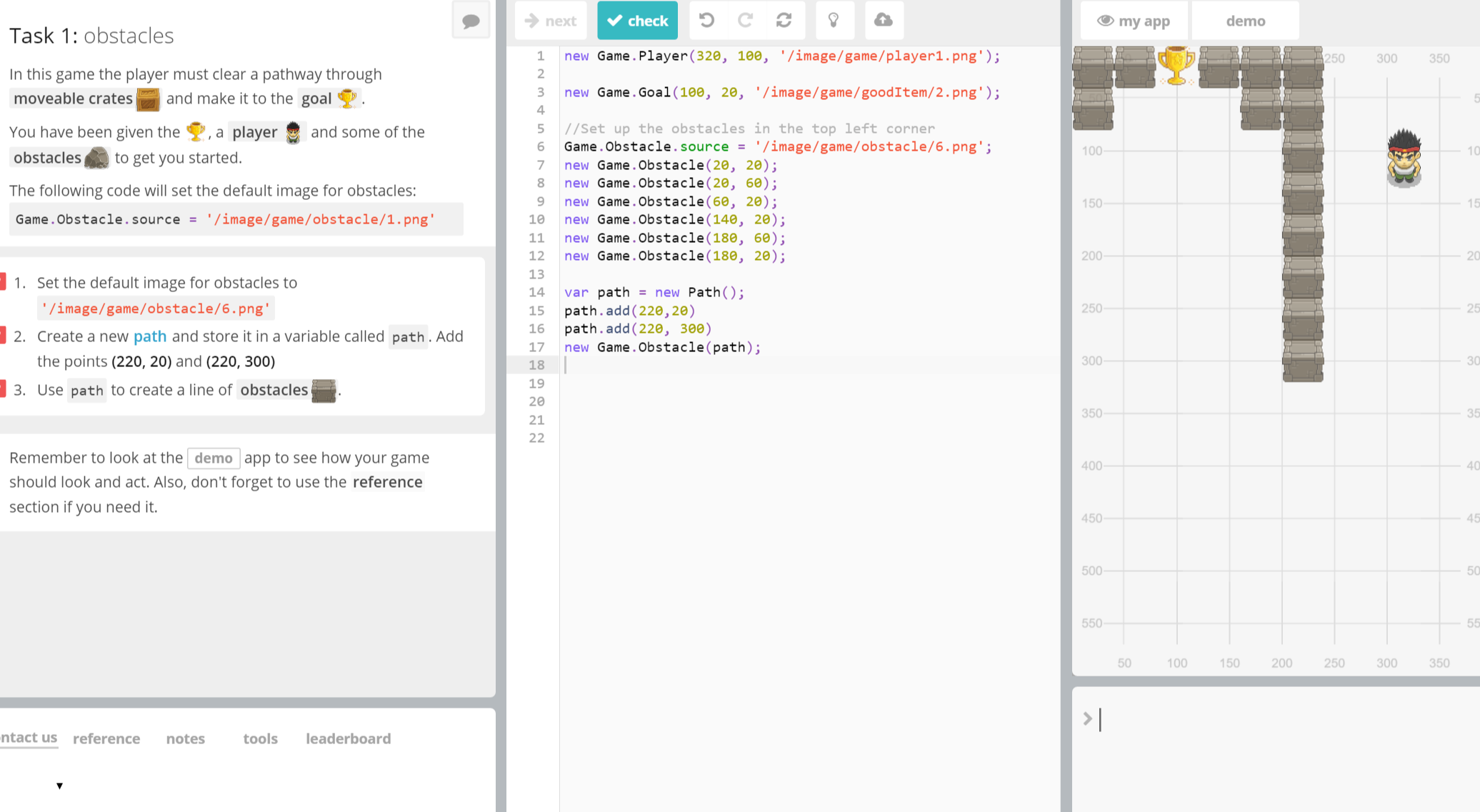Click the cloud upload icon

point(884,21)
